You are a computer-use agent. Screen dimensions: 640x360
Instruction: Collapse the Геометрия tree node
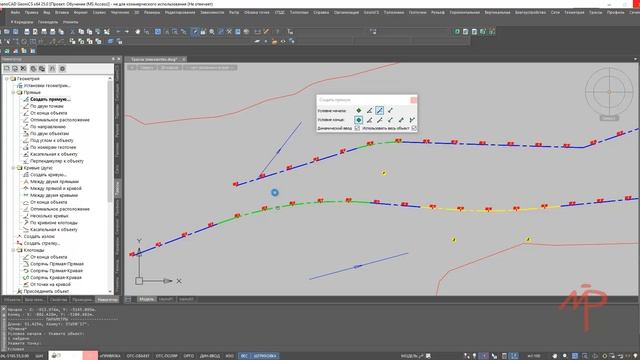coord(7,79)
